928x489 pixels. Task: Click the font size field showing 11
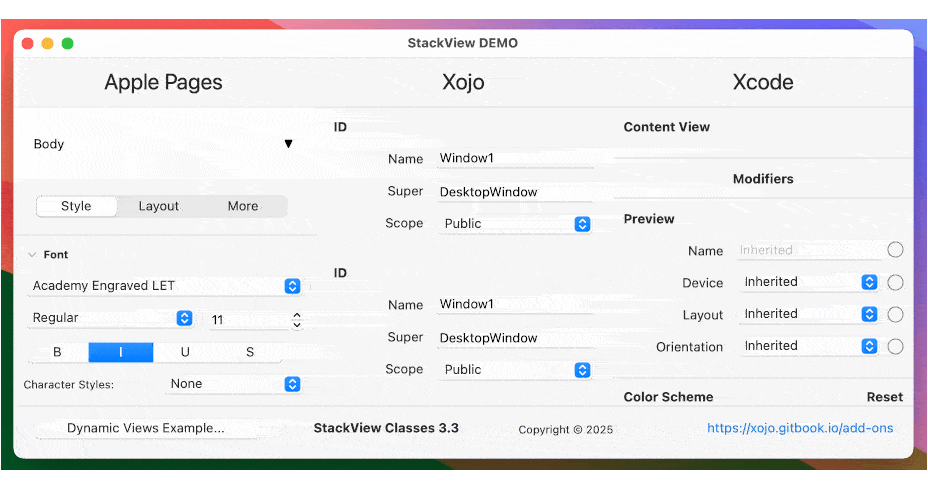pyautogui.click(x=249, y=320)
